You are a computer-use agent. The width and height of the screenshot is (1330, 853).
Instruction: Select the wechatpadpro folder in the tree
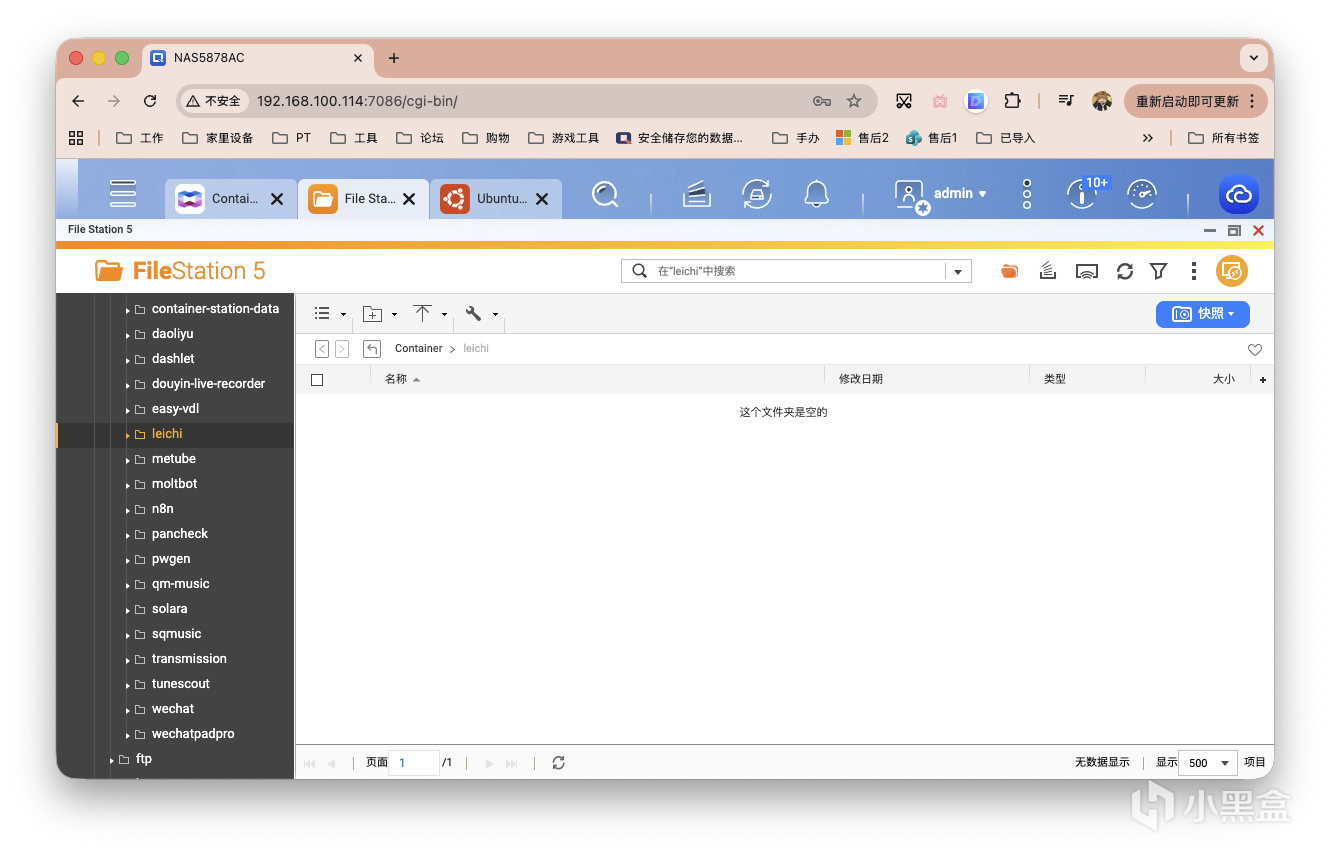tap(193, 735)
